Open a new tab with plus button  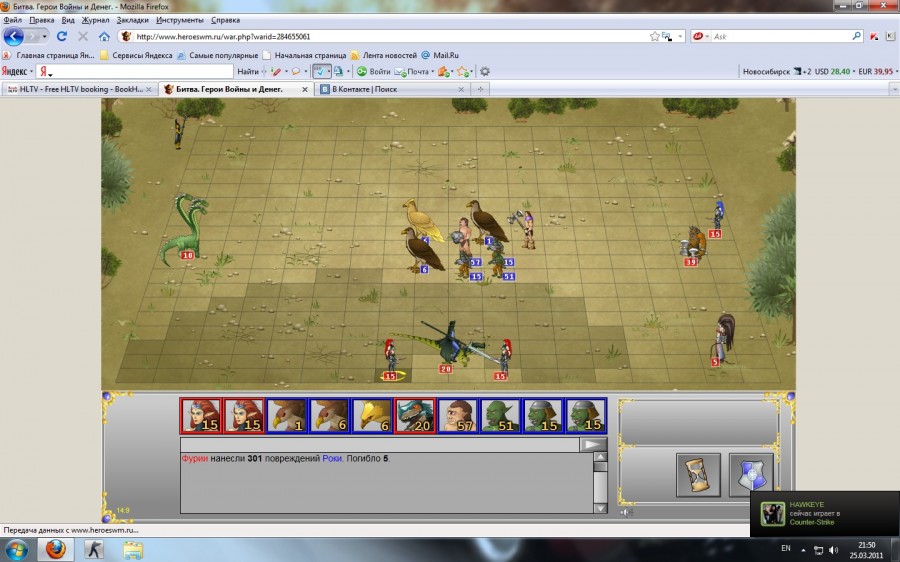(x=480, y=90)
